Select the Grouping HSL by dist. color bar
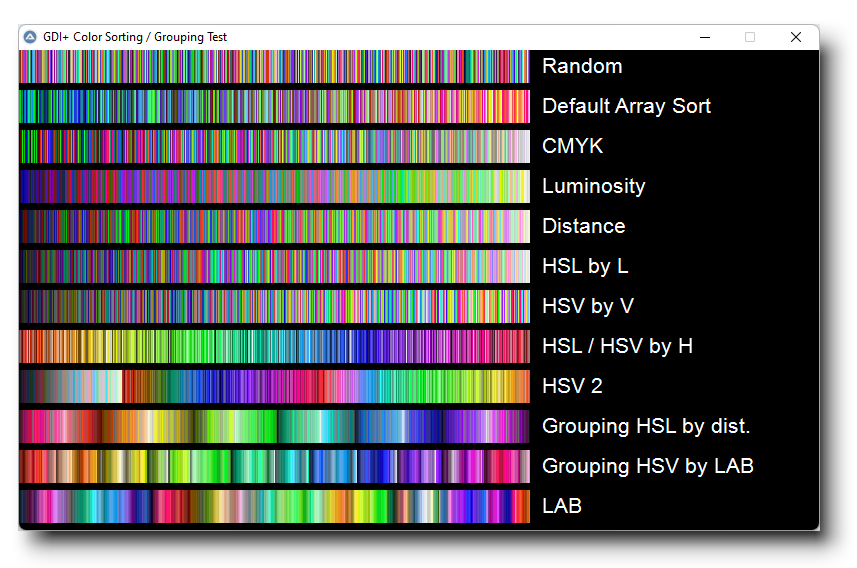 [x=274, y=426]
